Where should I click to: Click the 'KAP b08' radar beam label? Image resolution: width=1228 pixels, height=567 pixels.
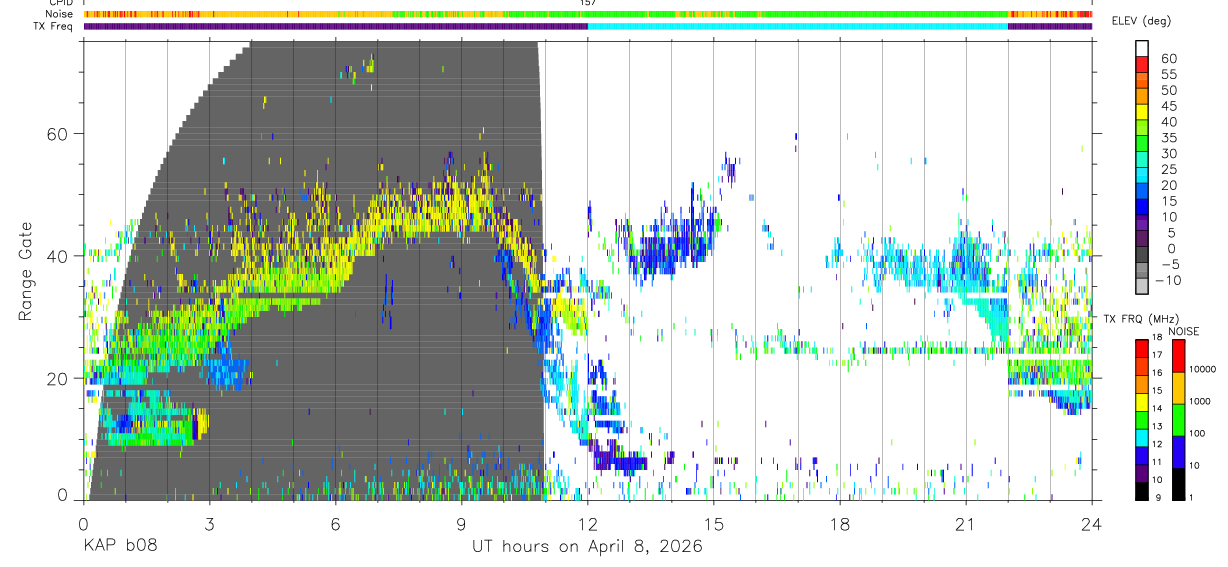(121, 547)
